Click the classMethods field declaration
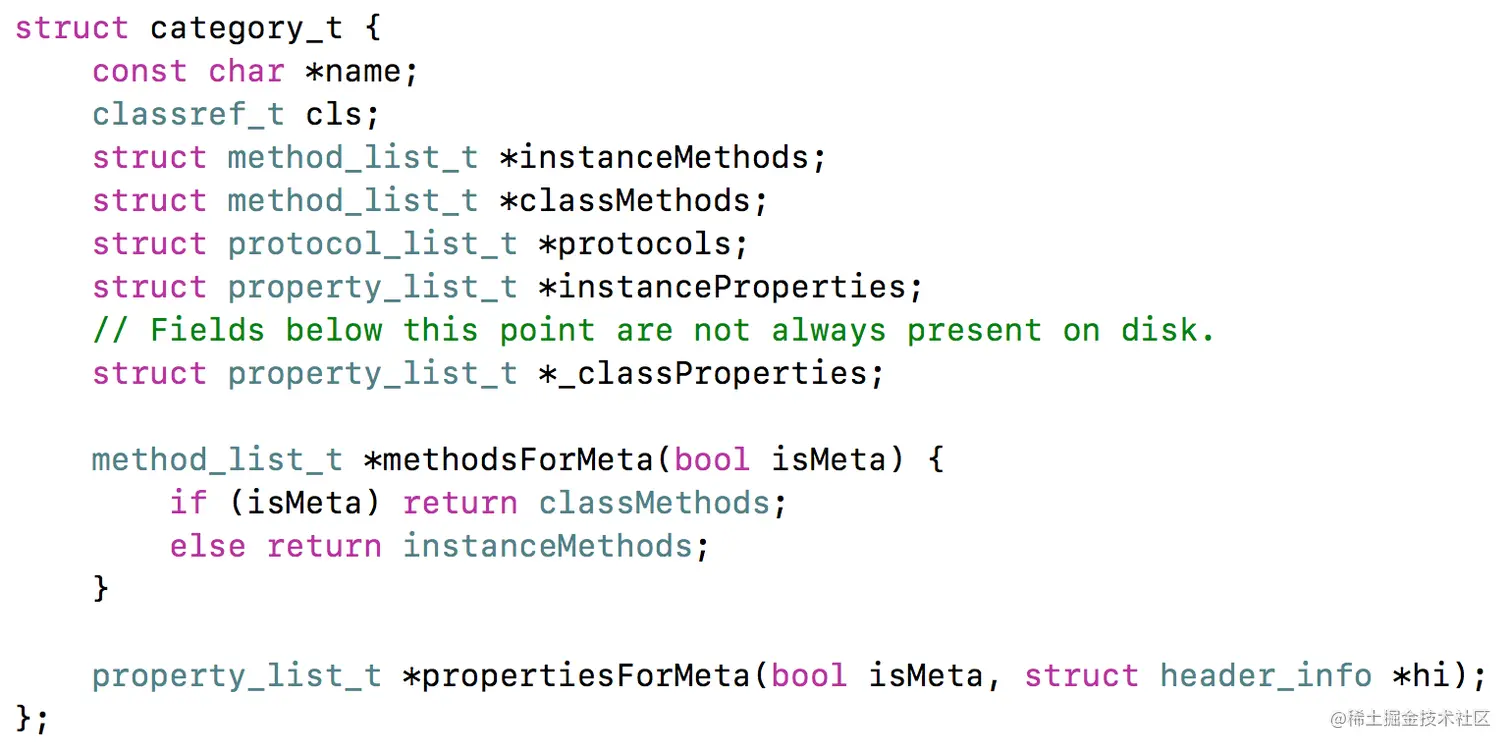The height and width of the screenshot is (750, 1512). [634, 200]
